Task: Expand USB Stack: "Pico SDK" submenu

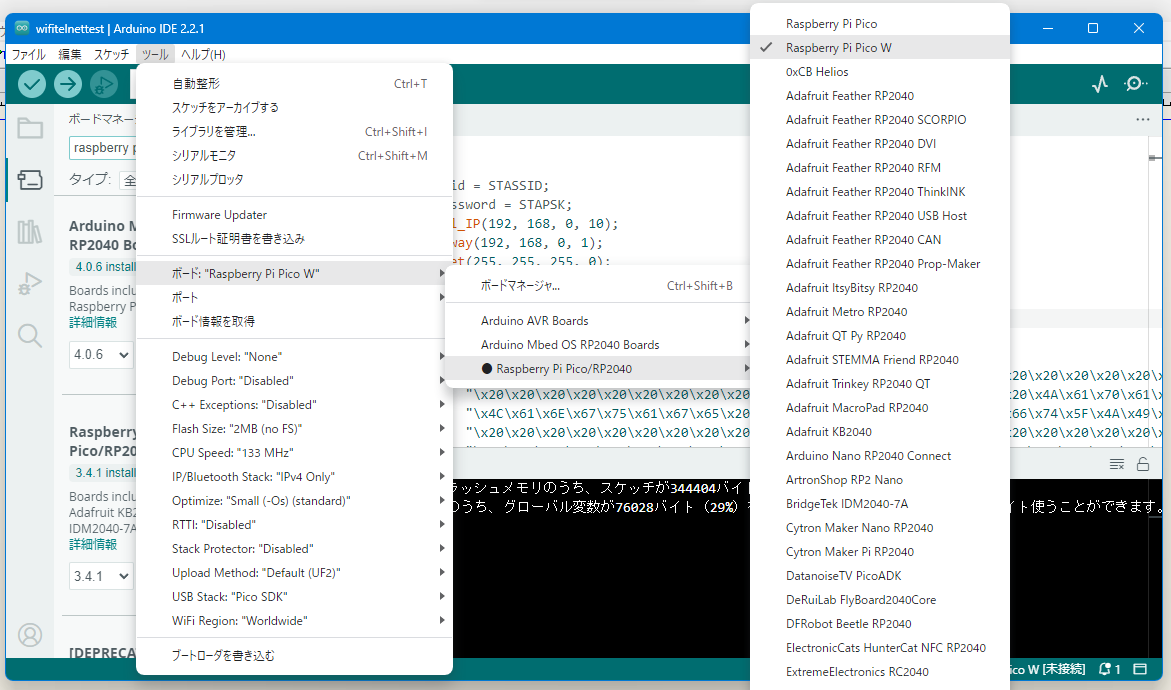Action: 294,597
